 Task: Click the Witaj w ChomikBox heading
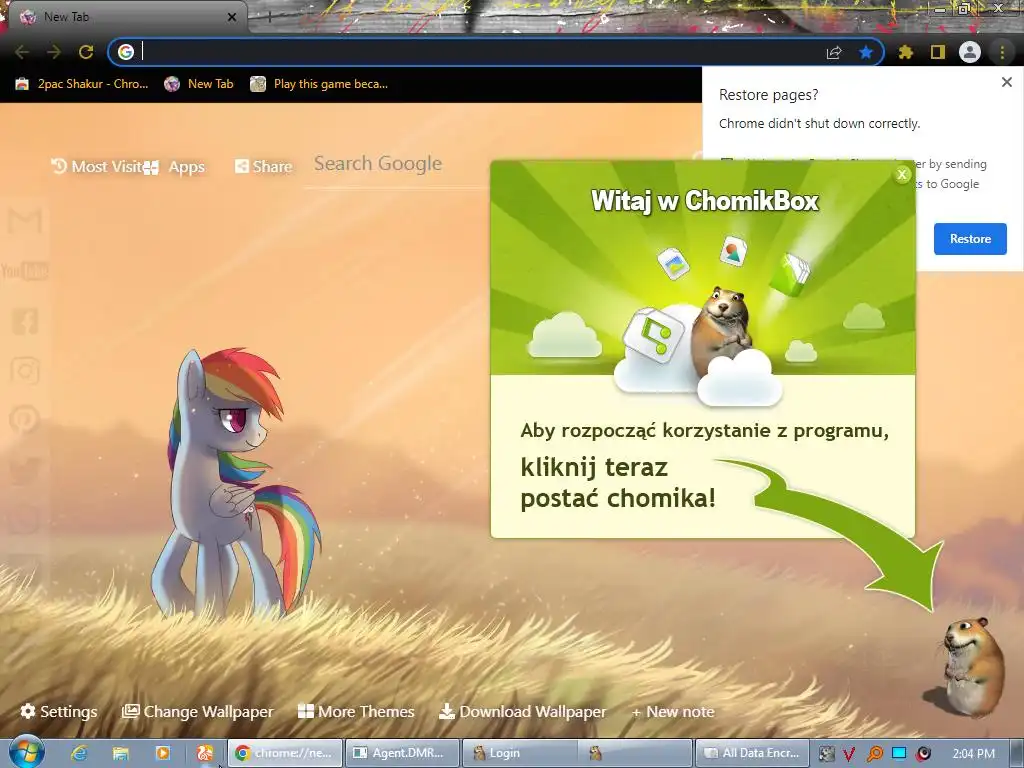coord(705,200)
